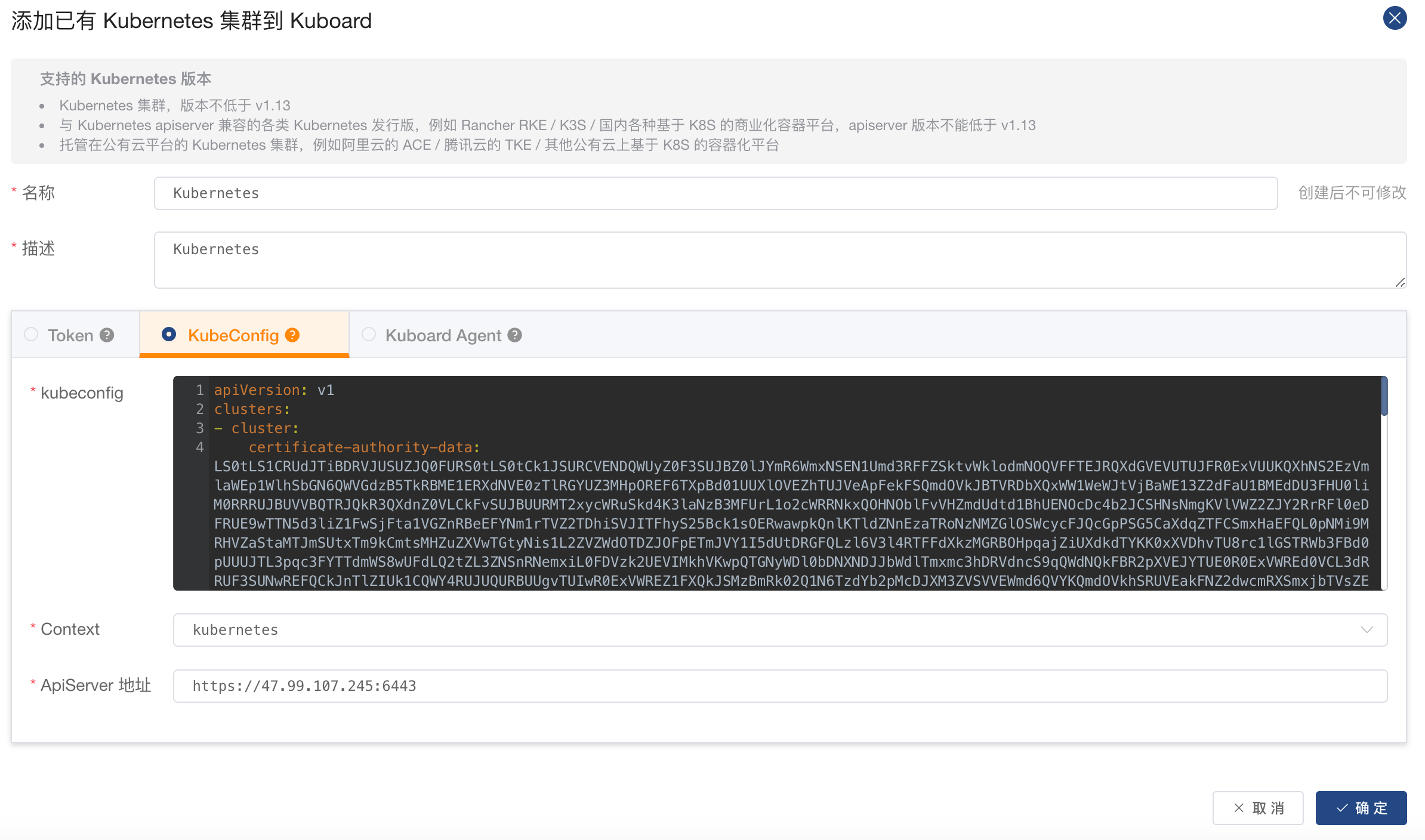This screenshot has width=1425, height=840.
Task: Click line 4 certificate-authority-data in editor
Action: [364, 447]
